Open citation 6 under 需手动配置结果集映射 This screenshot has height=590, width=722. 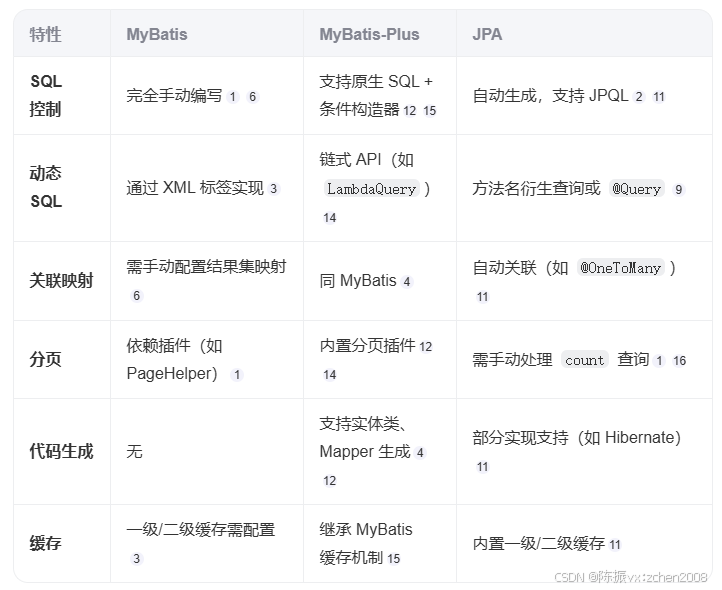coord(136,296)
